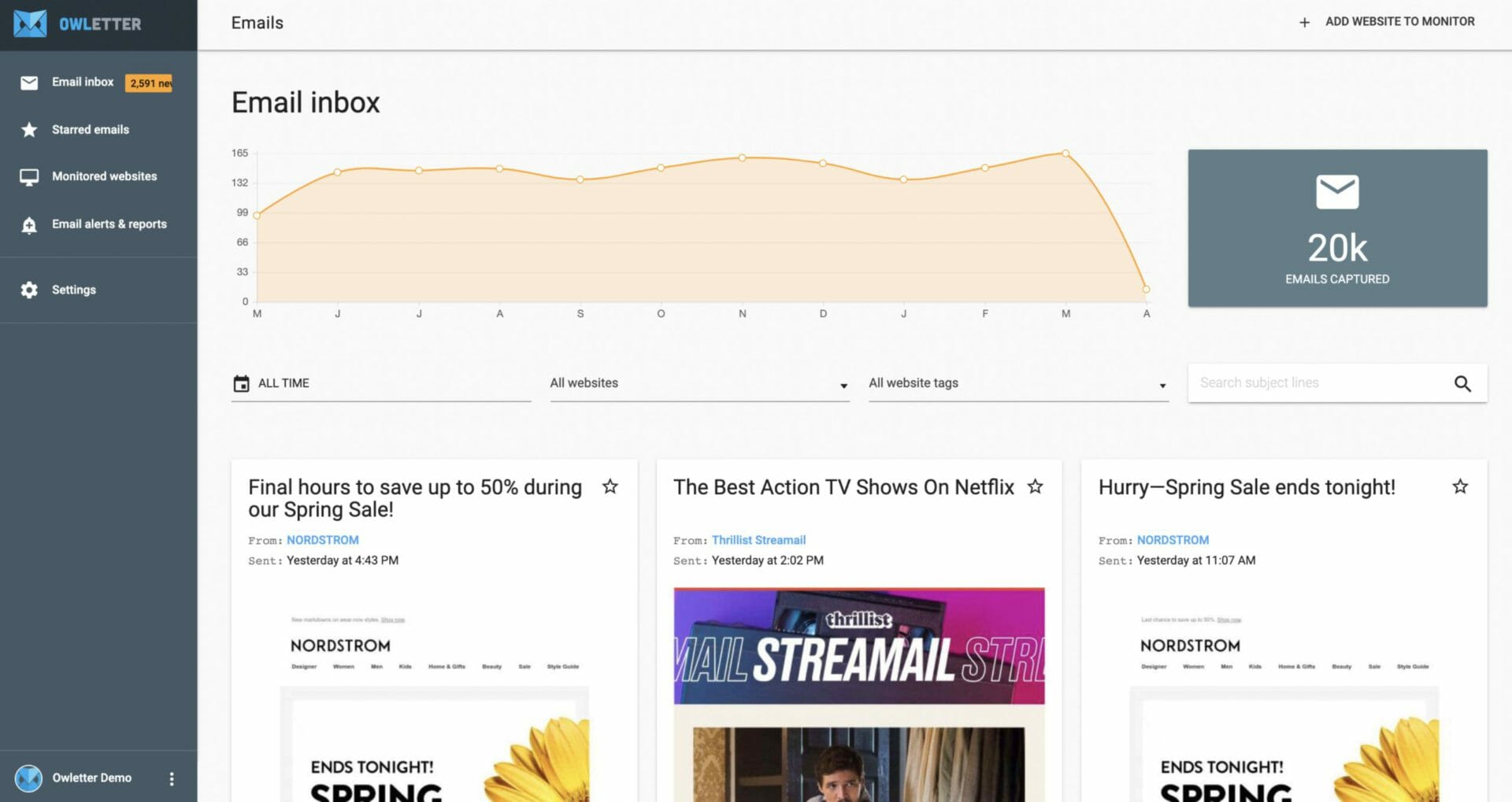Open the ALL TIME date filter

(381, 383)
